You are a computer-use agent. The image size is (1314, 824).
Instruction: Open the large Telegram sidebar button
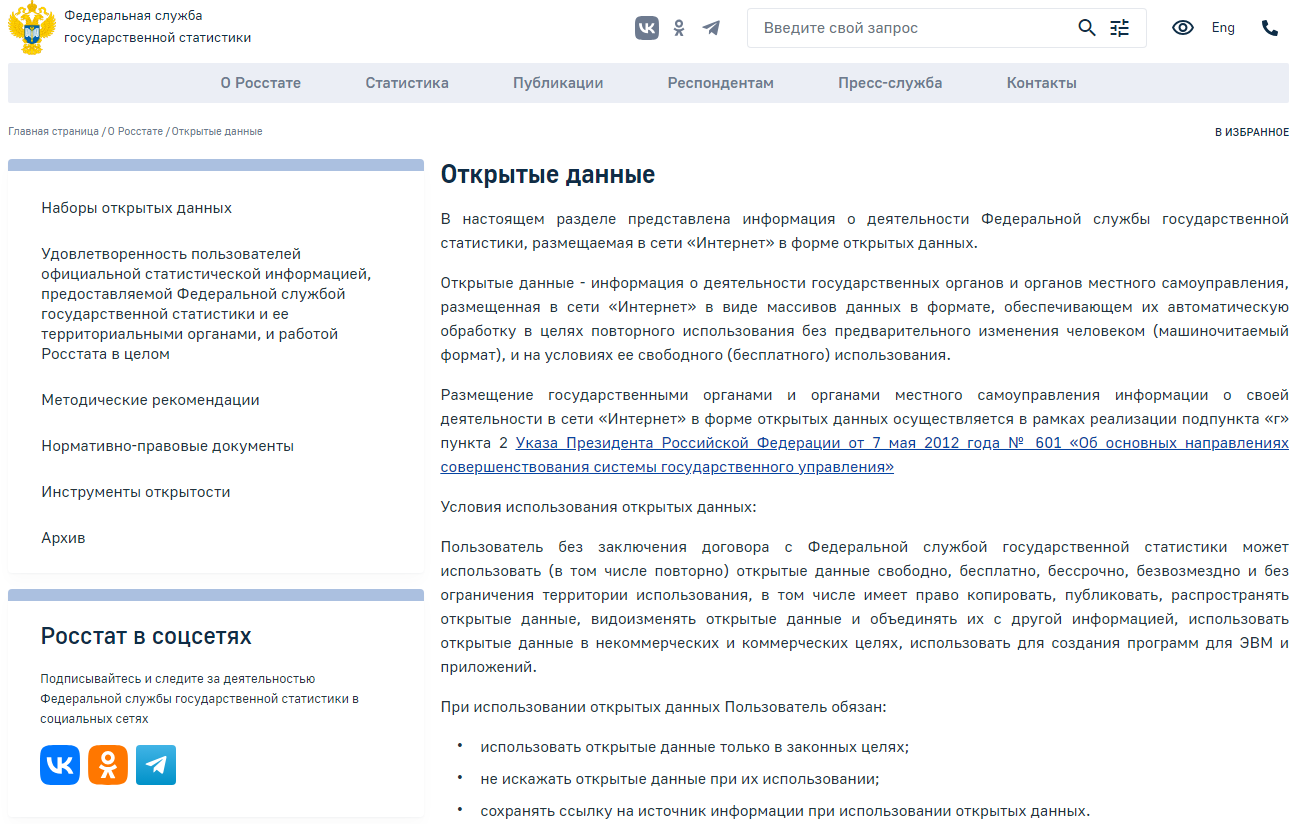click(156, 765)
